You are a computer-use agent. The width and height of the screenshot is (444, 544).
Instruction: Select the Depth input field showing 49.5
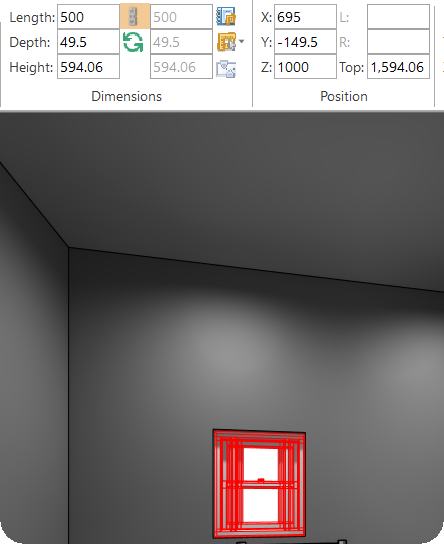(88, 42)
